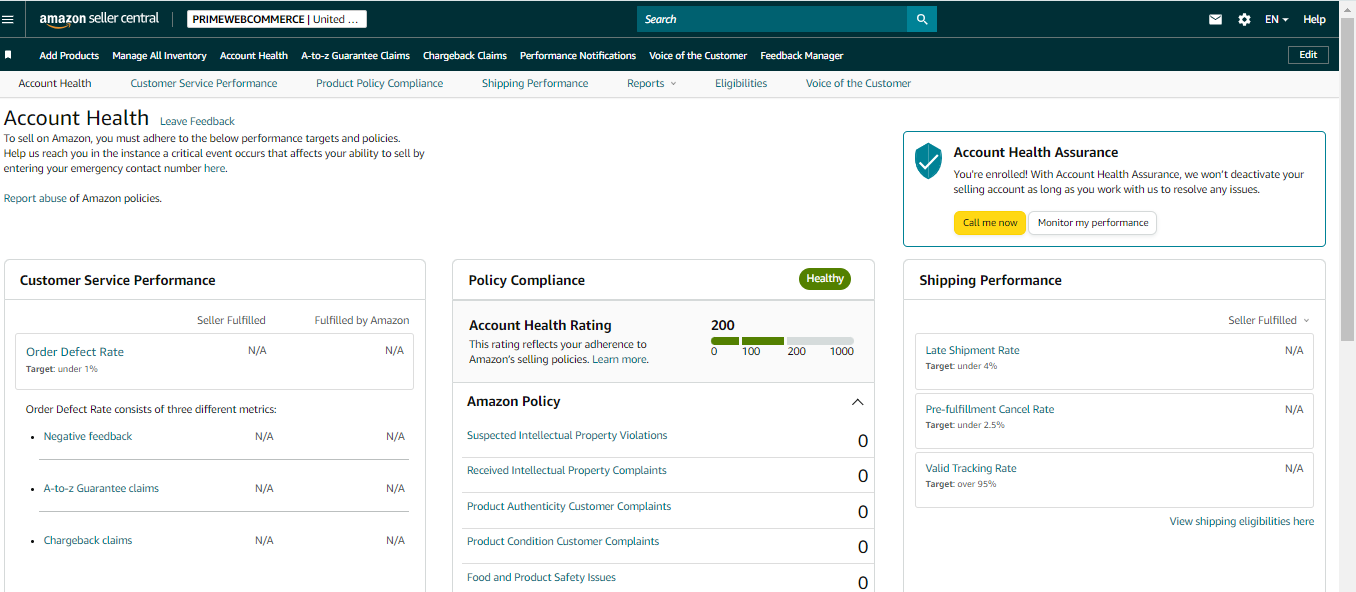Viewport: 1356px width, 592px height.
Task: Open the EN language dropdown
Action: pyautogui.click(x=1276, y=19)
